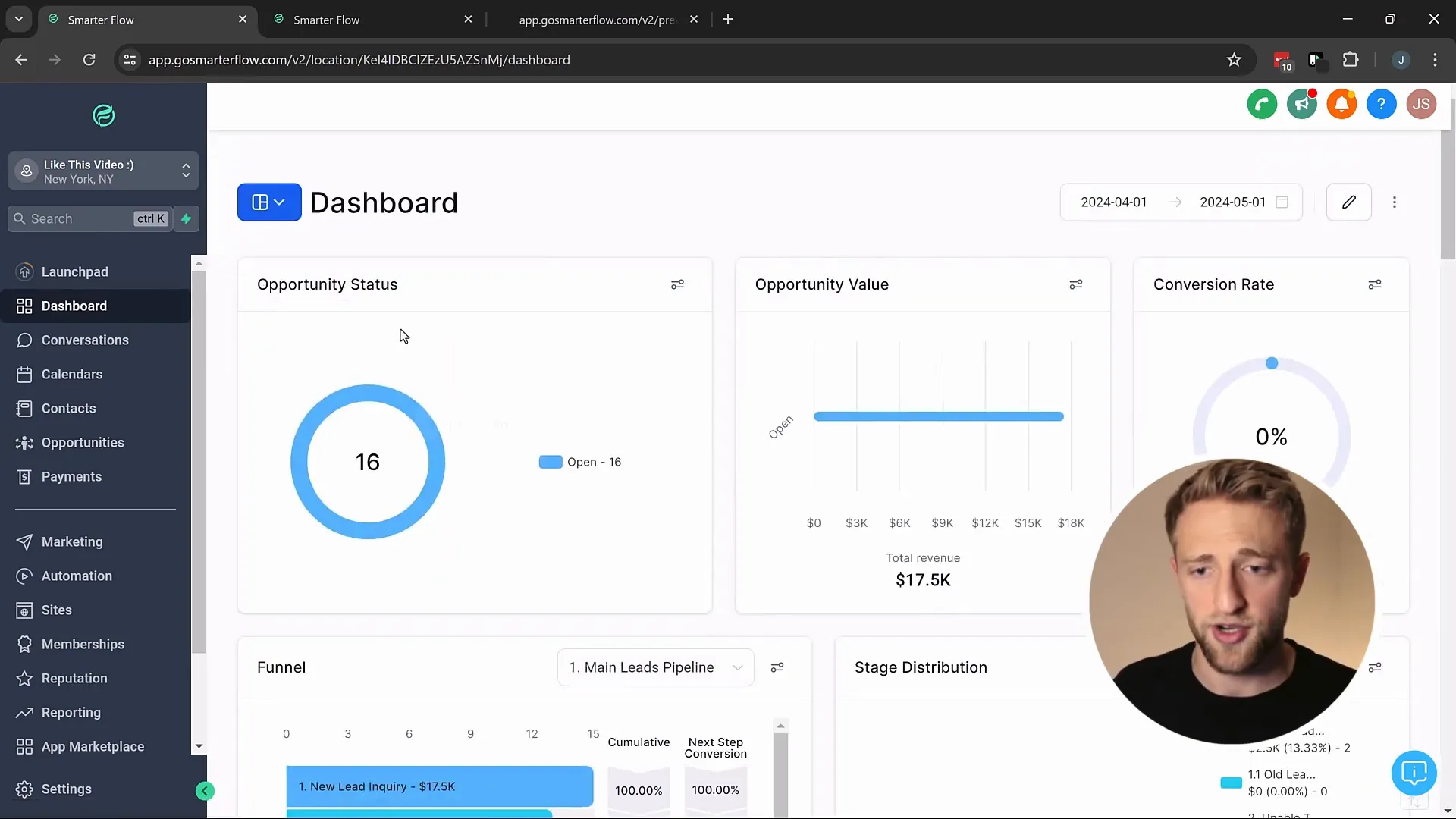Open the orange notifications bell
The height and width of the screenshot is (819, 1456).
(x=1341, y=104)
